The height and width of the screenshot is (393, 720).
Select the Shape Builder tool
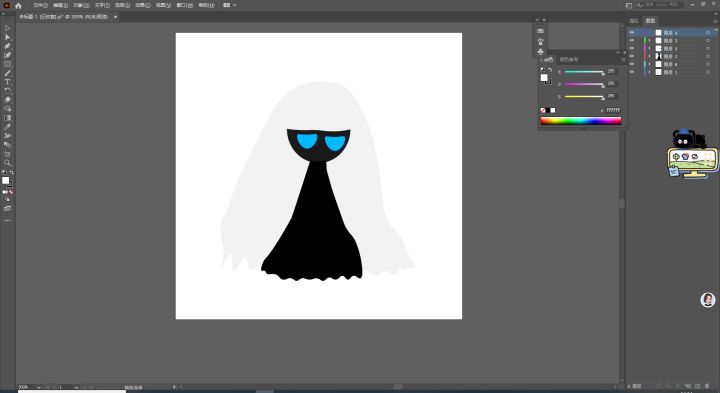(x=7, y=109)
